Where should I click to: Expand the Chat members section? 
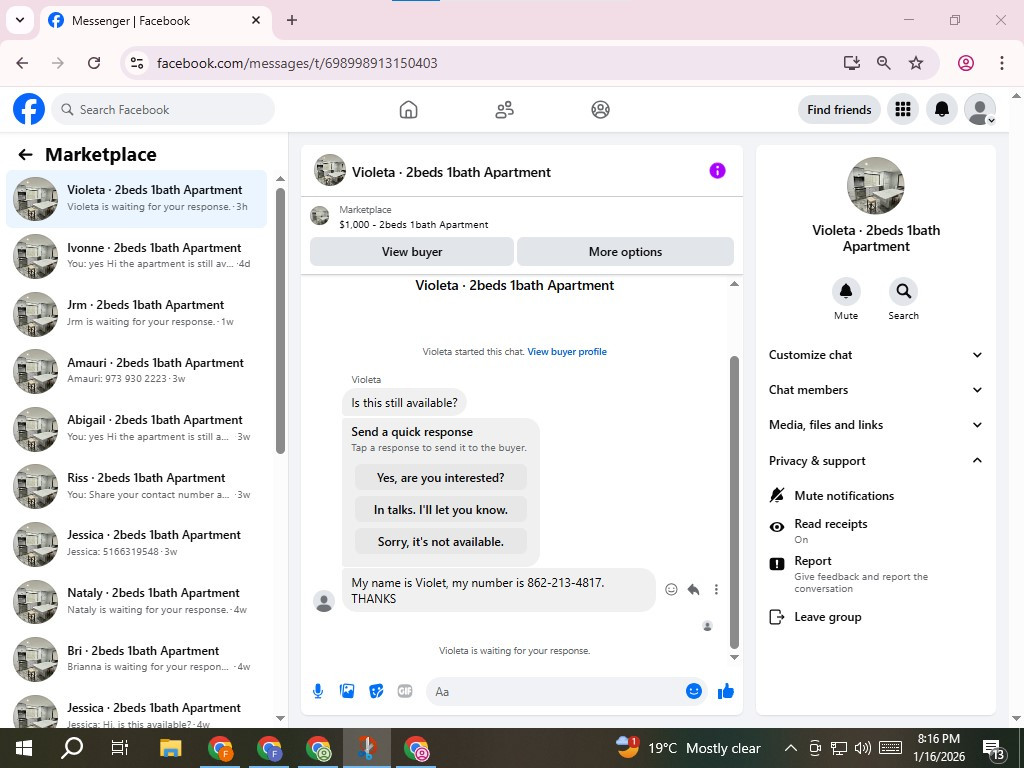click(876, 390)
